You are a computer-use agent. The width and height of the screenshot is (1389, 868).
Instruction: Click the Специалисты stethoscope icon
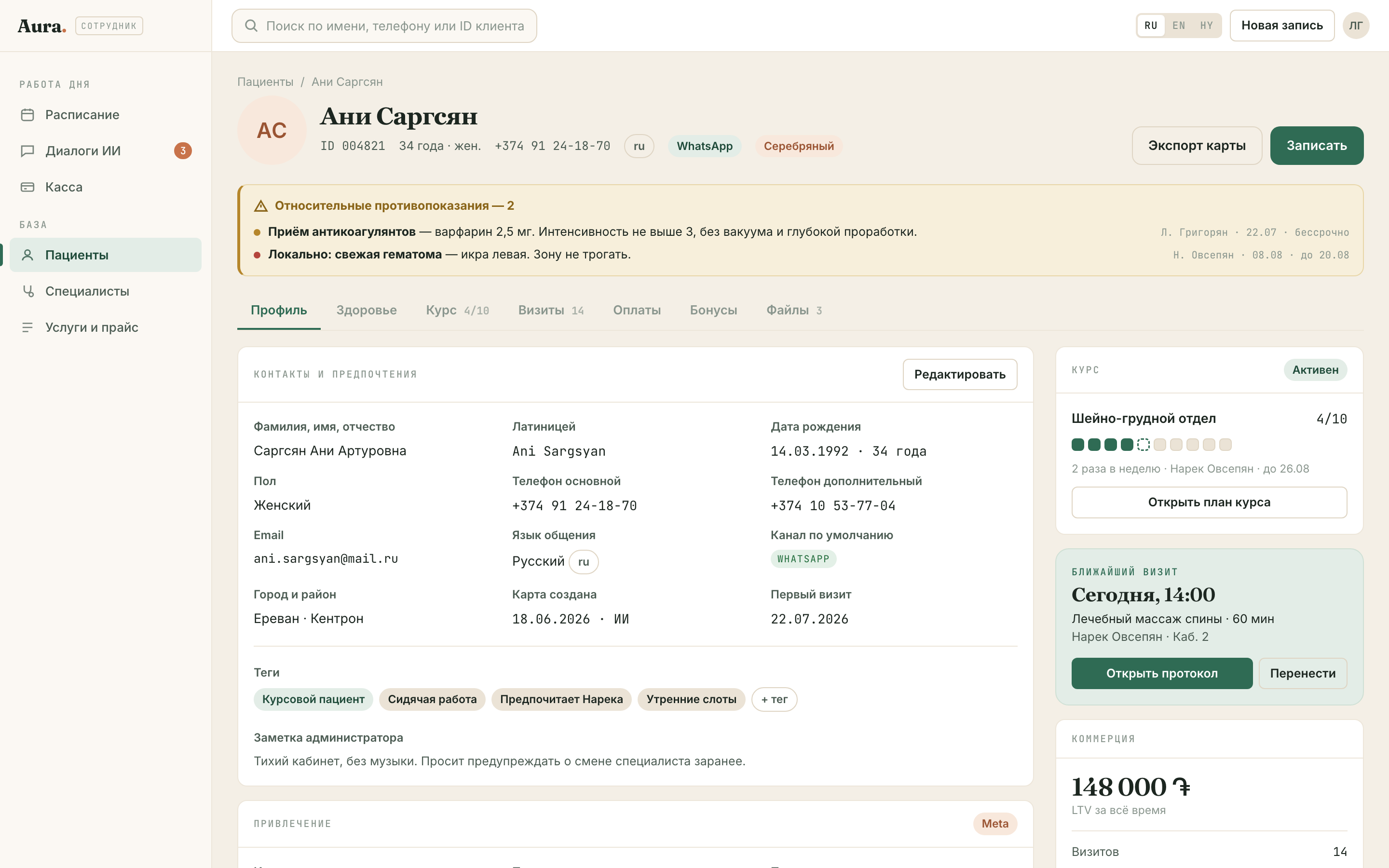27,291
